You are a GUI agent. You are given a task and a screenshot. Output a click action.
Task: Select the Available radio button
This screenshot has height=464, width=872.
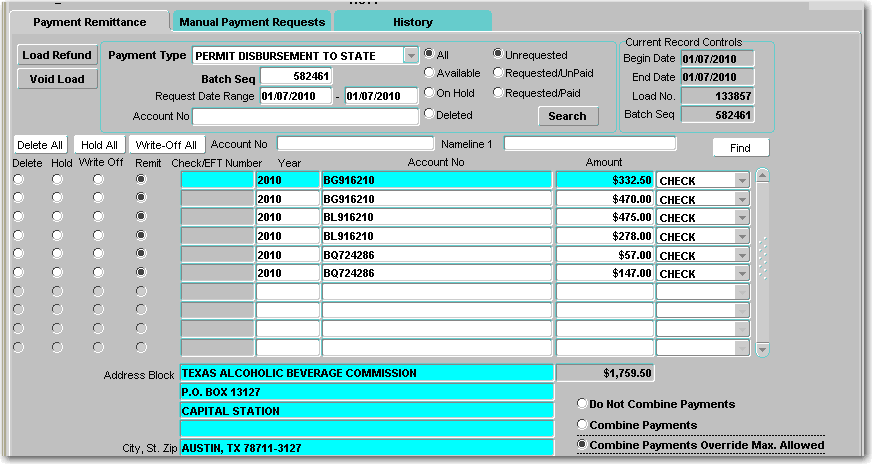[x=429, y=72]
